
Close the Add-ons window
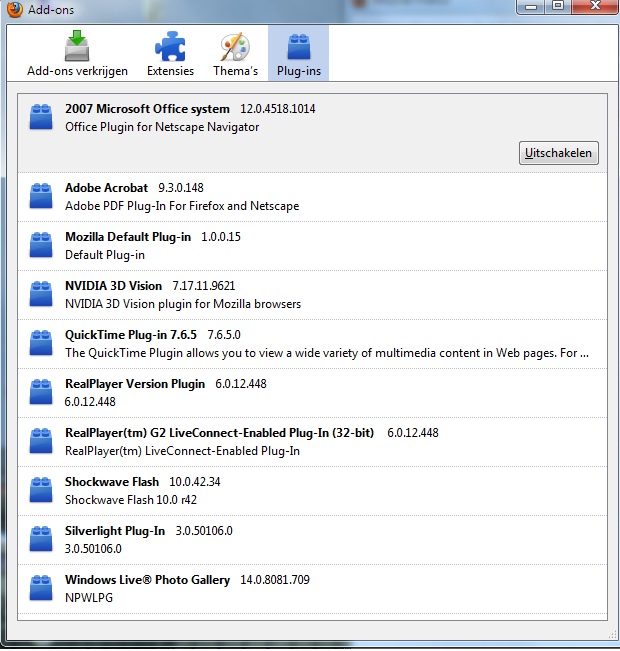click(595, 7)
